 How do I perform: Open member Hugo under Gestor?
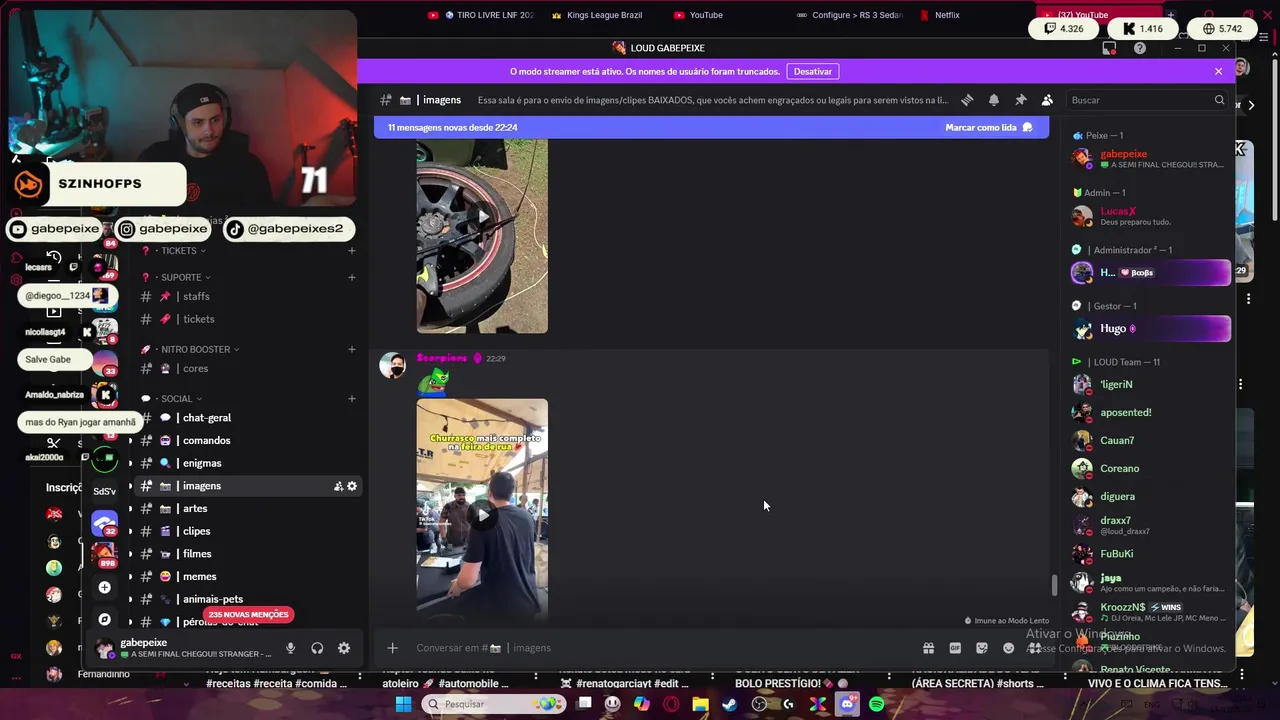1150,328
